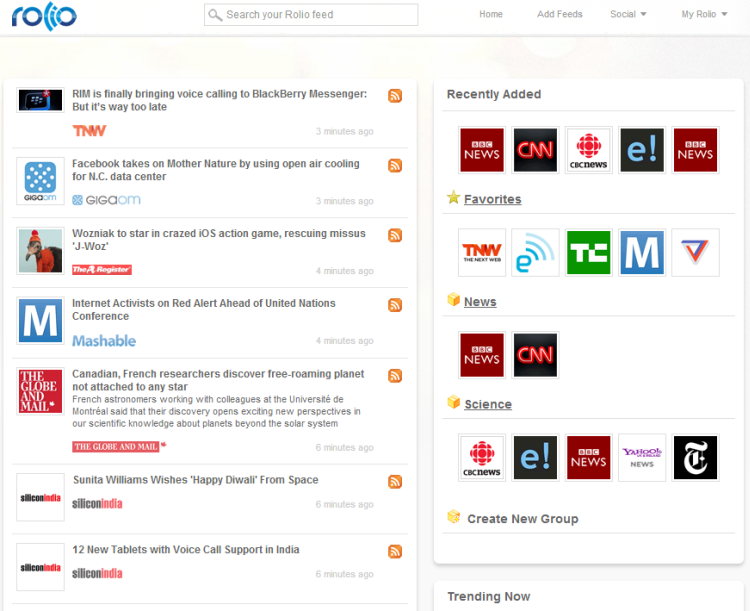This screenshot has height=611, width=750.
Task: Open CBC News feed in Science group
Action: point(482,457)
